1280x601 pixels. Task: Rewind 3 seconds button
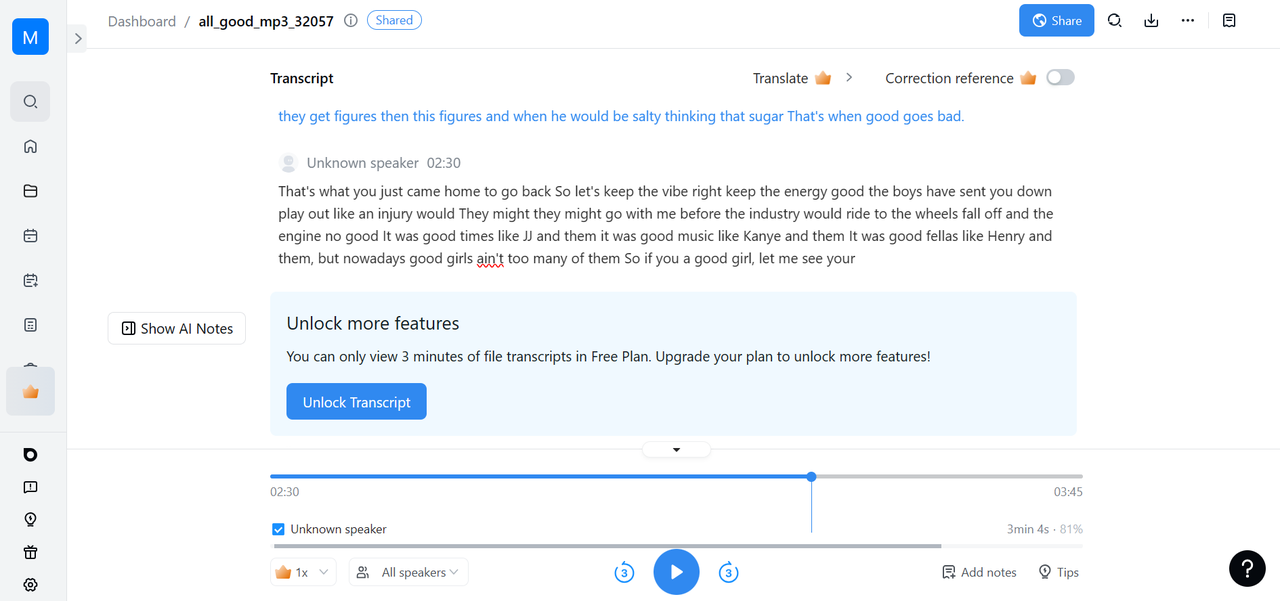click(x=624, y=573)
